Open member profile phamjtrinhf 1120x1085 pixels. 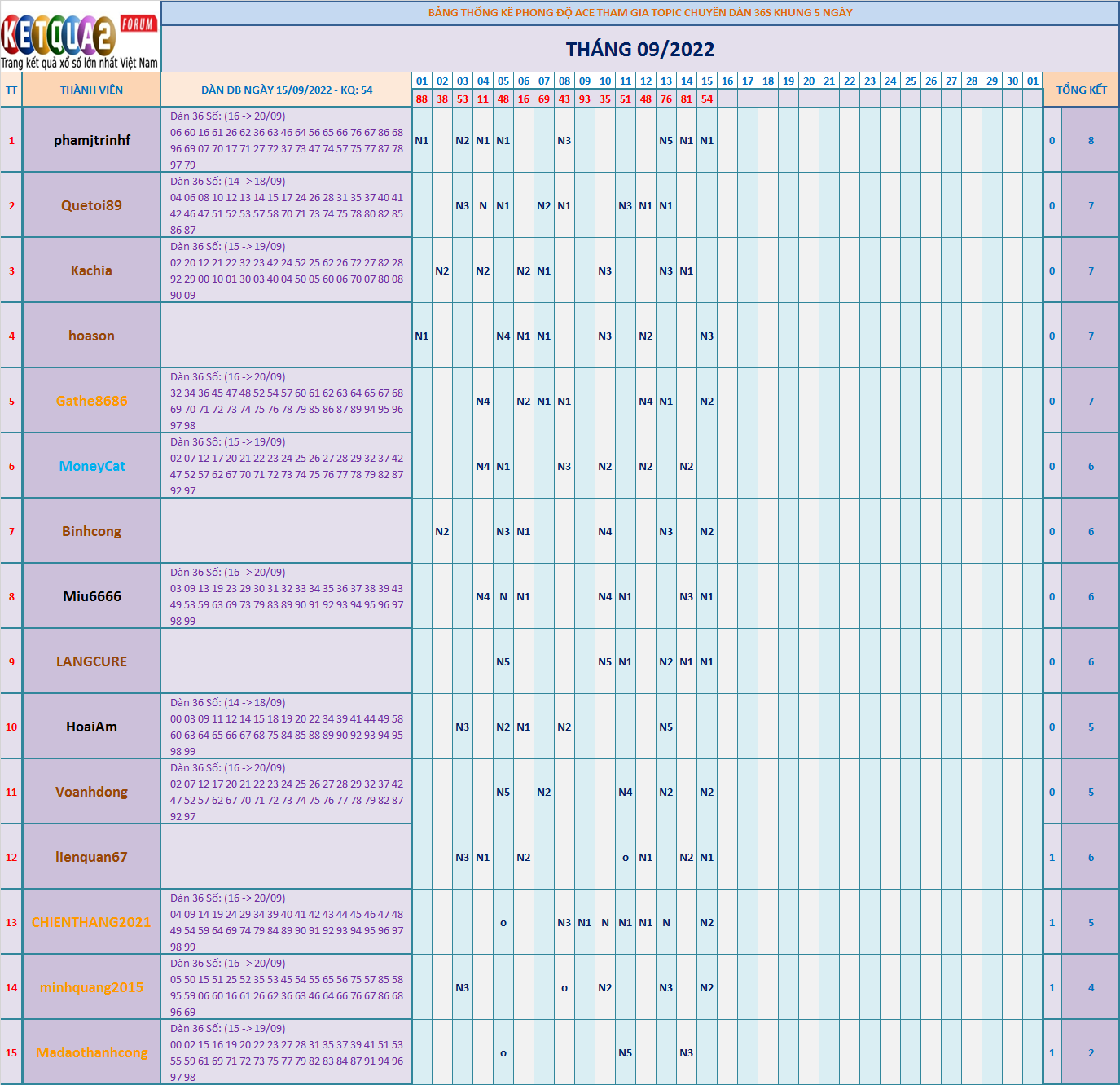click(91, 140)
